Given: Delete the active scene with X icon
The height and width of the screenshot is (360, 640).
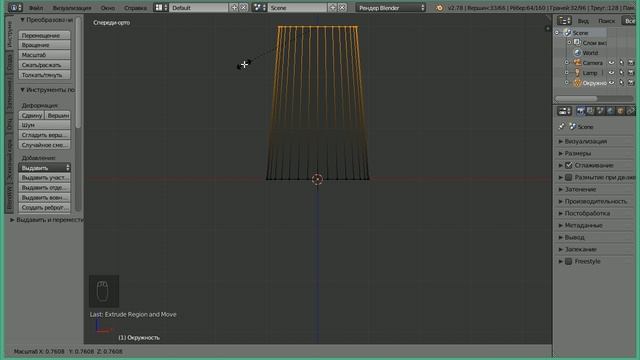Looking at the screenshot, I should (342, 7).
